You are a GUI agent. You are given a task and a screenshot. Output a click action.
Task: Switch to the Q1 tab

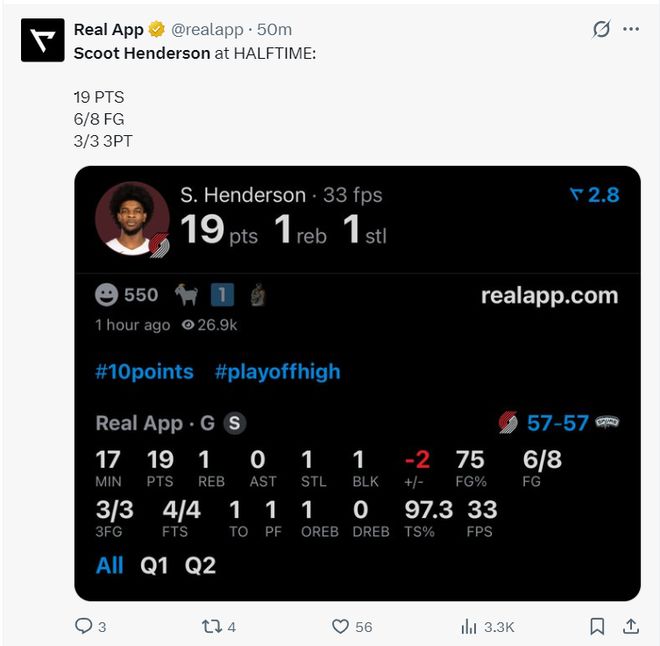click(154, 565)
